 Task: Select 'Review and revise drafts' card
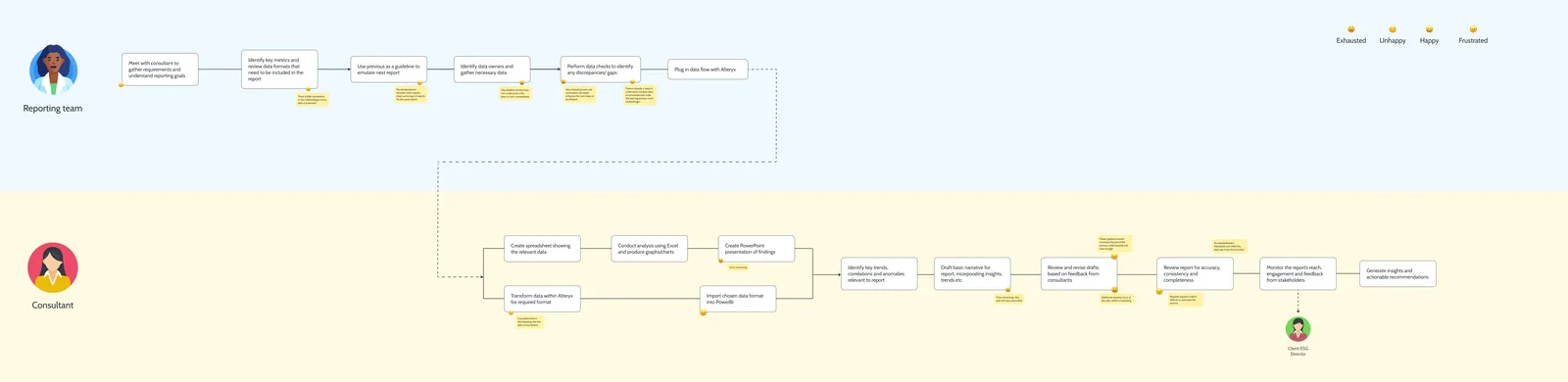click(x=1079, y=274)
